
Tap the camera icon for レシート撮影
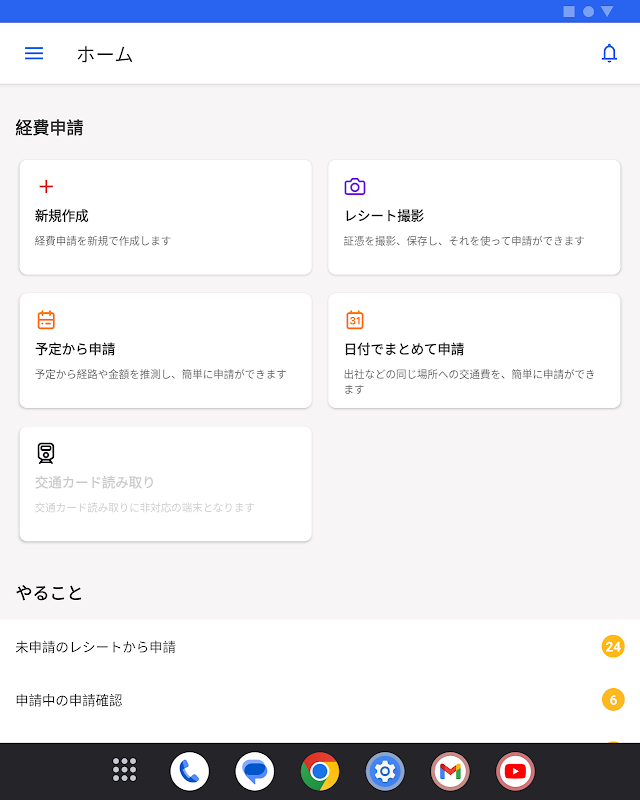pyautogui.click(x=355, y=187)
